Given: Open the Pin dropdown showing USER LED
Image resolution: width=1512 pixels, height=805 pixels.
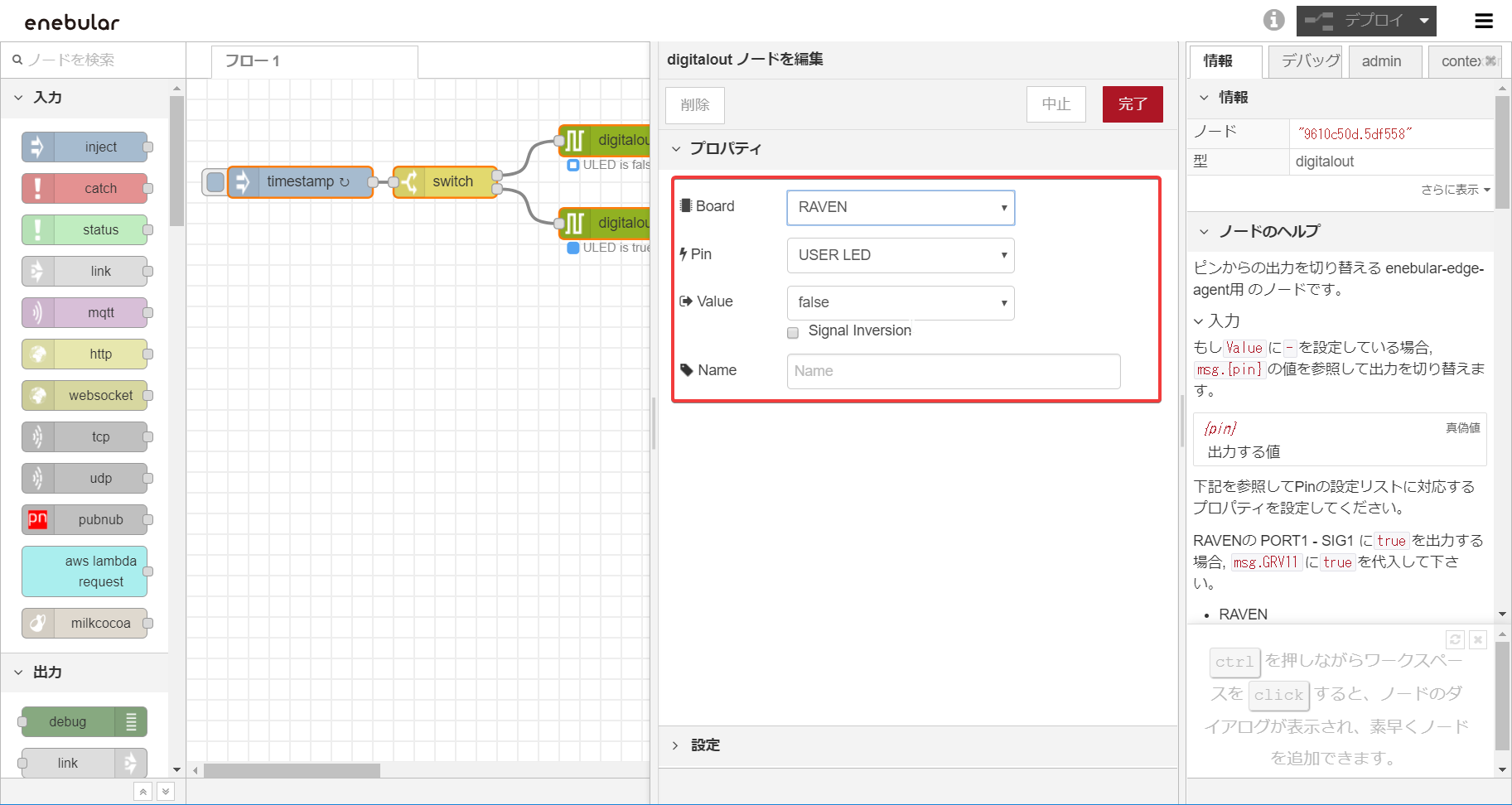Looking at the screenshot, I should pos(900,255).
